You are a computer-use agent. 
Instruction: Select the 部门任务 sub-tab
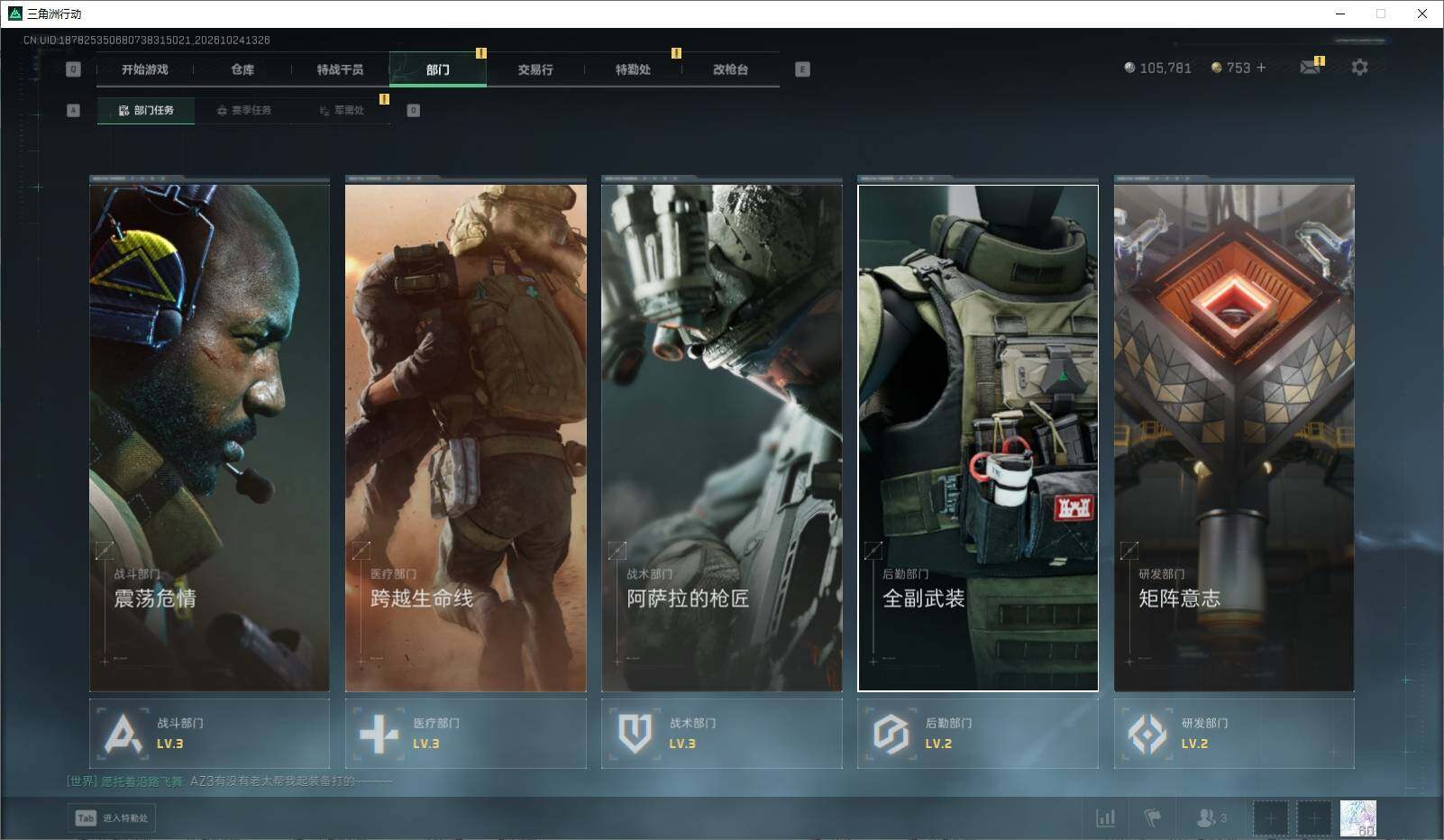146,111
